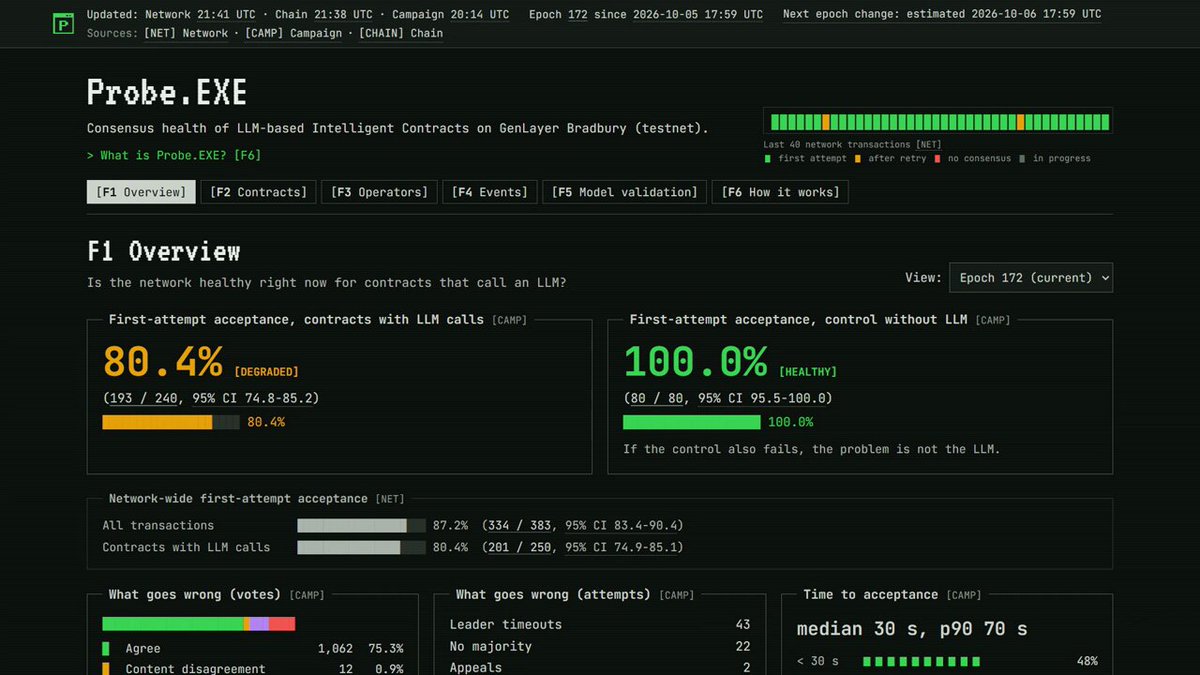The image size is (1200, 675).
Task: Click the green control acceptance progress bar
Action: (x=691, y=422)
